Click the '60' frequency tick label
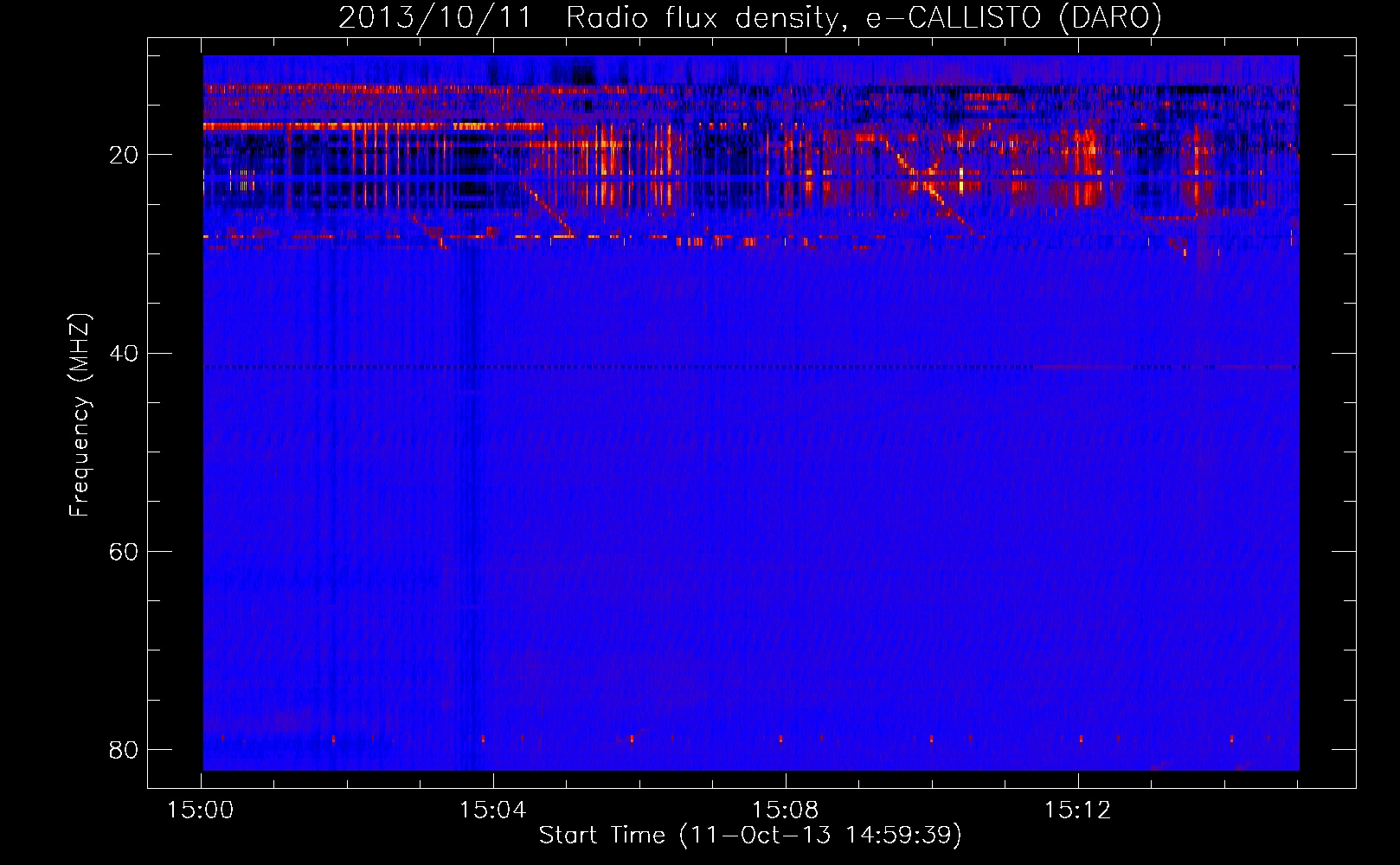Image resolution: width=1400 pixels, height=865 pixels. [x=124, y=551]
